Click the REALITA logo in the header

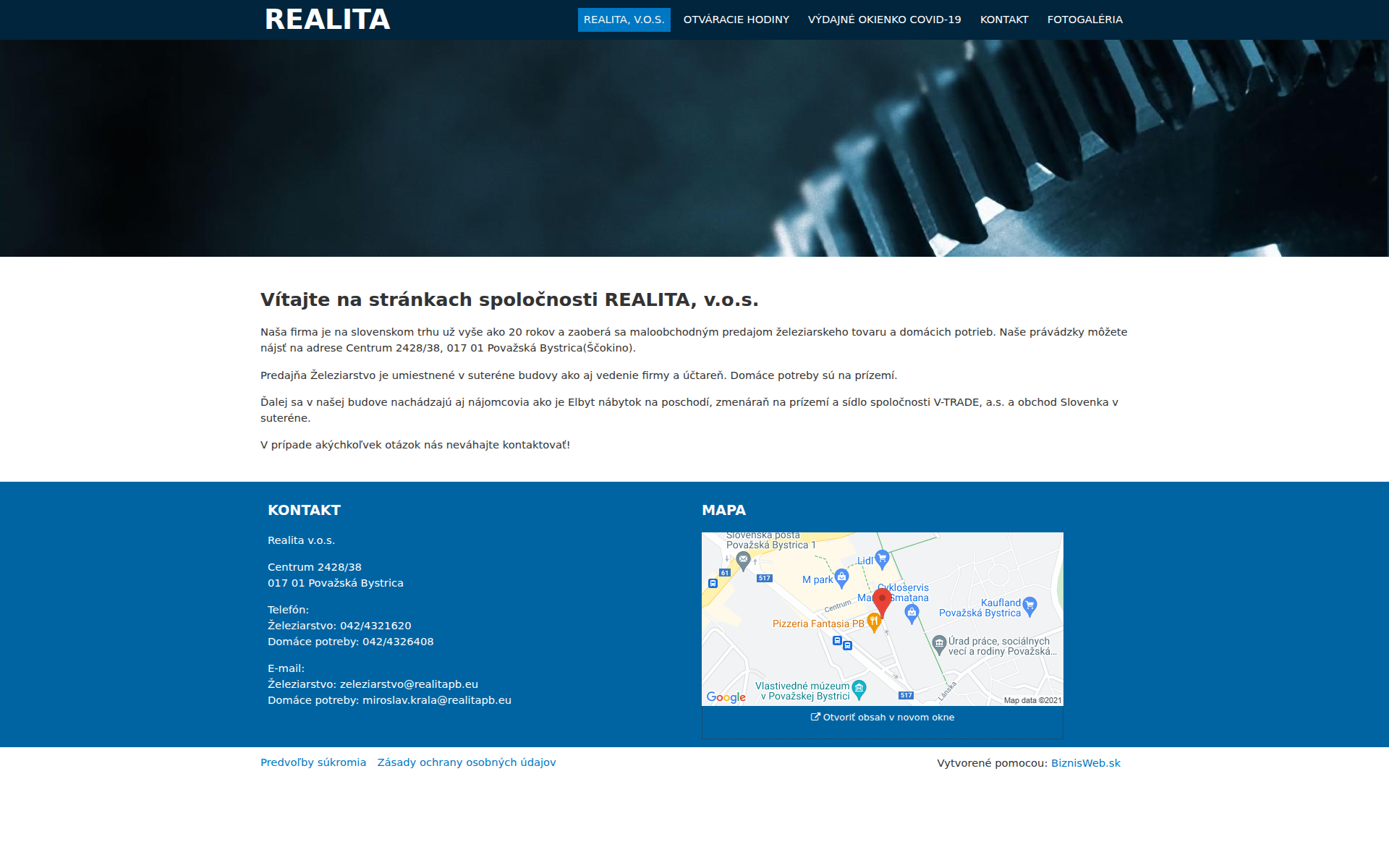(x=327, y=20)
